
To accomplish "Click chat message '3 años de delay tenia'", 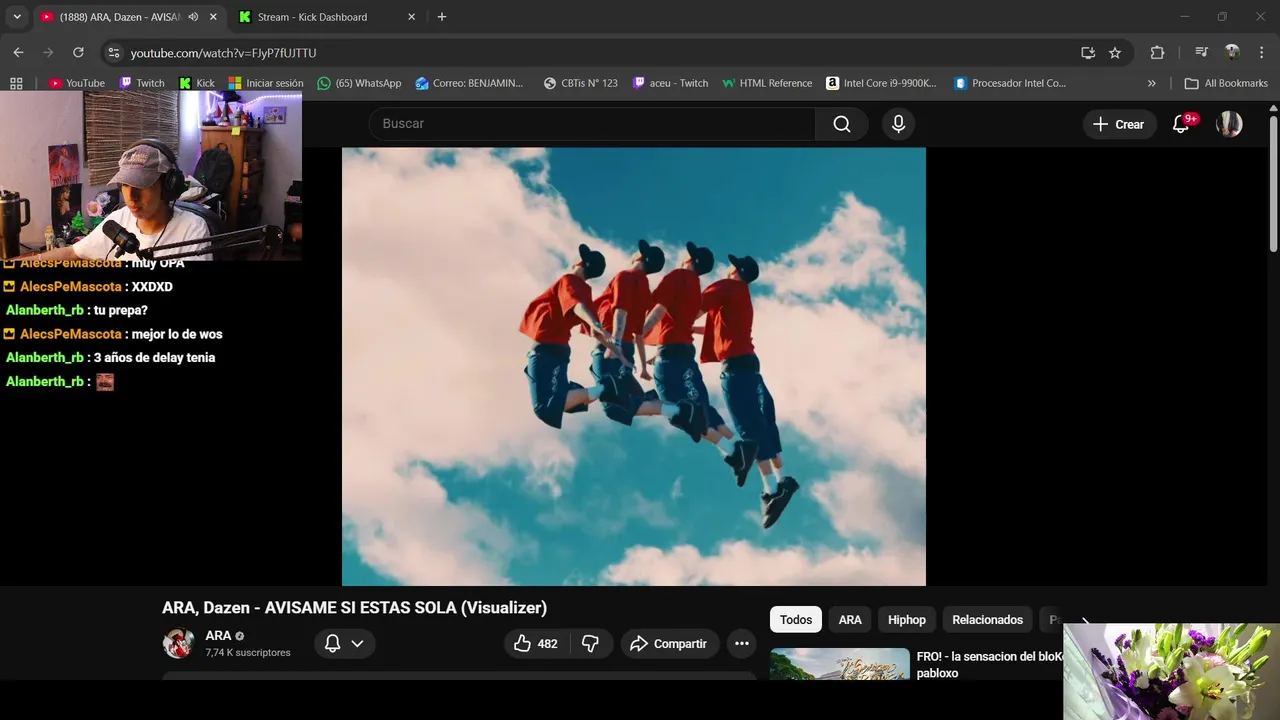I will (154, 357).
